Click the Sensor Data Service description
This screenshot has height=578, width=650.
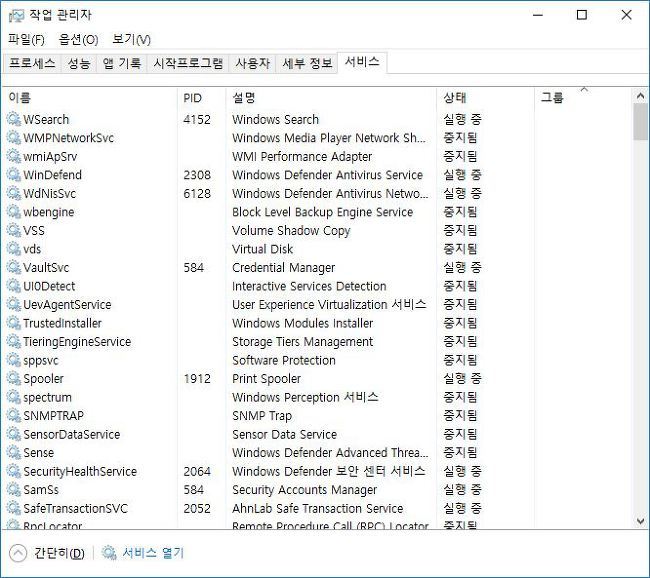tap(284, 435)
